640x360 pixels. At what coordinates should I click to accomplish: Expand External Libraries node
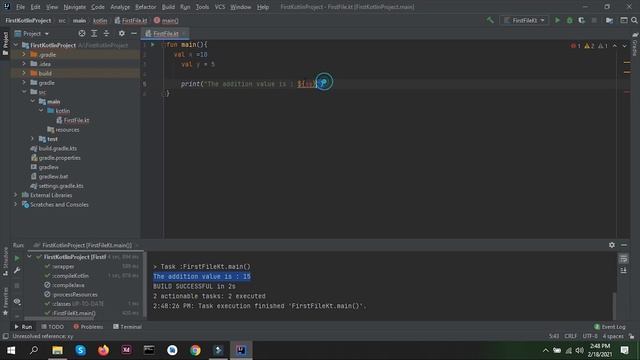(x=16, y=195)
